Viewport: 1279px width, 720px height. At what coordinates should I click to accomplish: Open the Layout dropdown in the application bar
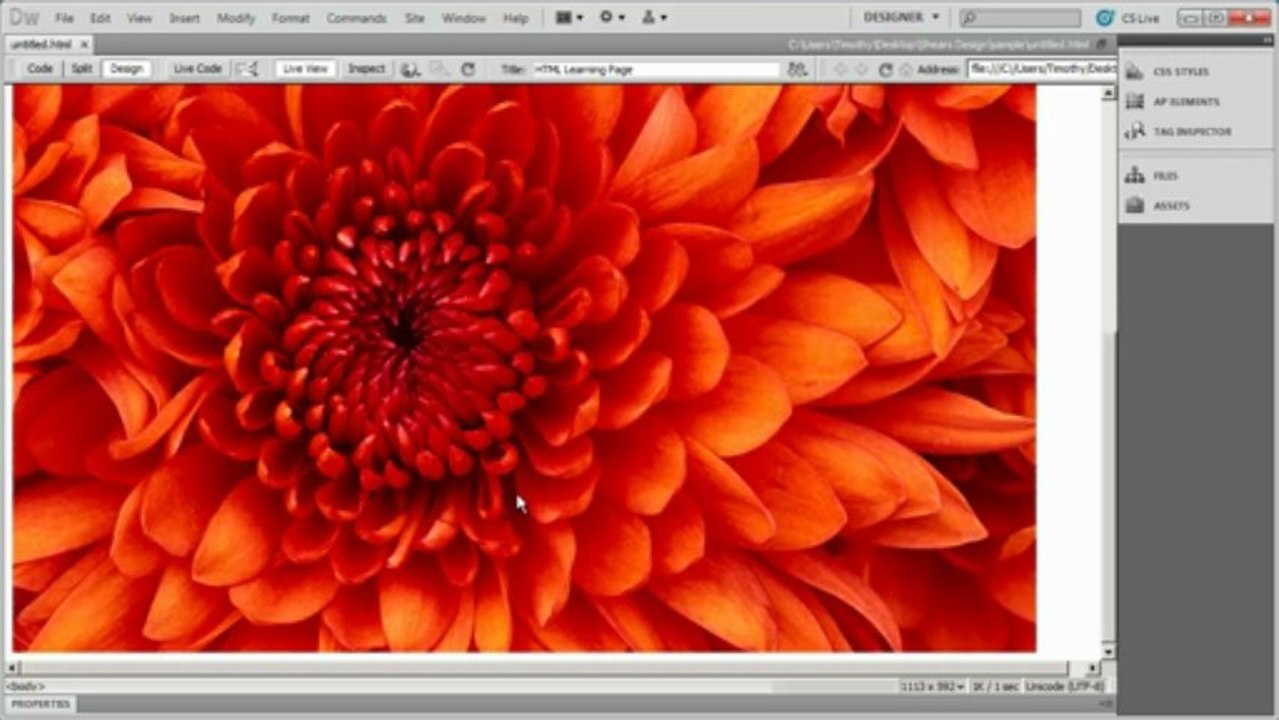[x=569, y=17]
